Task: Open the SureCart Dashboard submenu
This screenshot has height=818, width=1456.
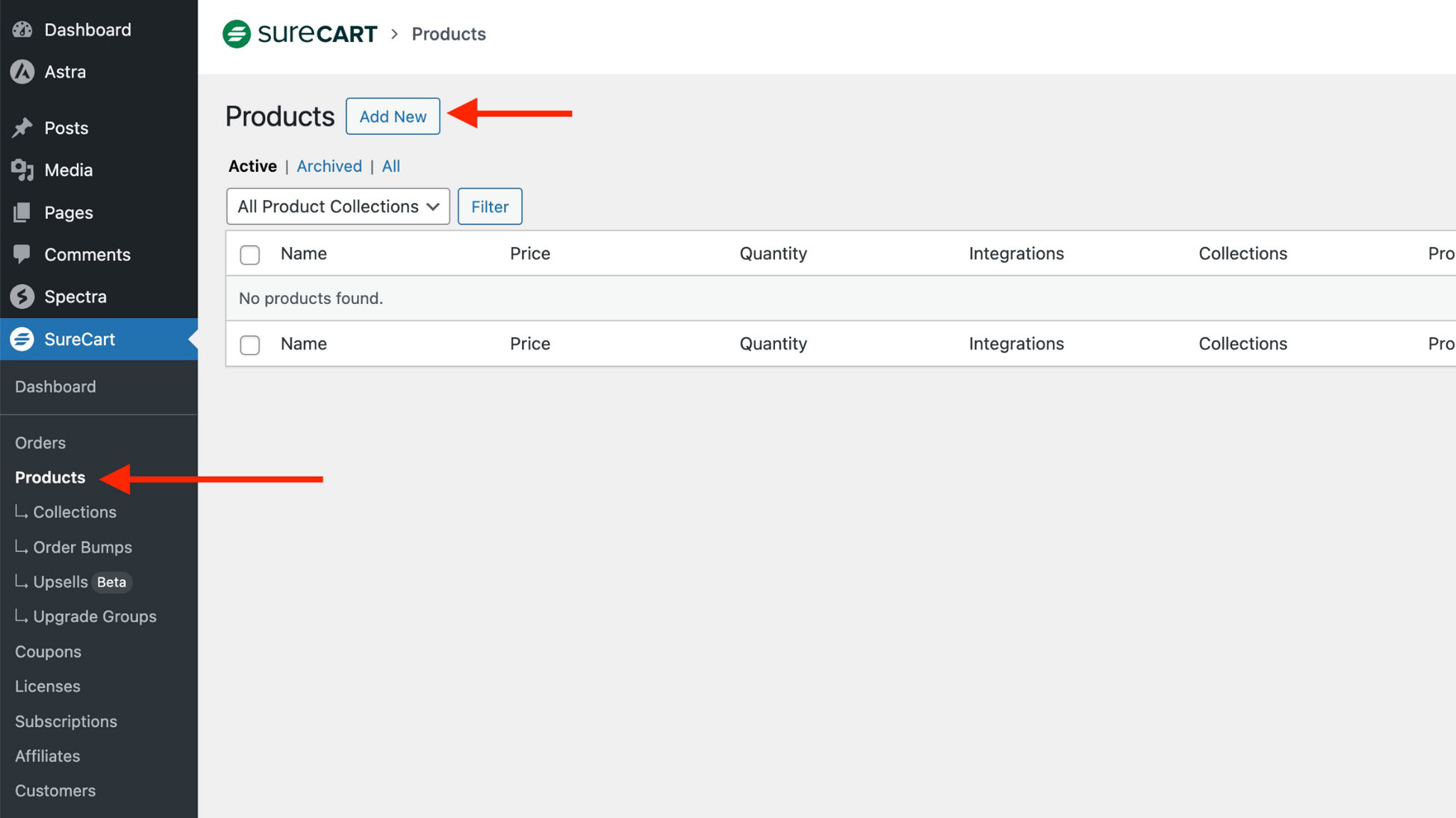Action: pyautogui.click(x=55, y=386)
